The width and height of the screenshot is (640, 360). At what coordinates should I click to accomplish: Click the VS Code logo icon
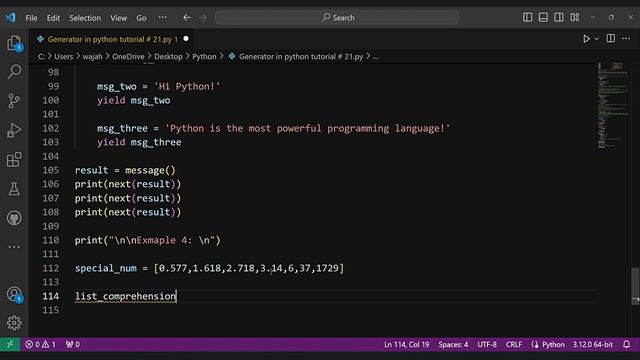coord(10,18)
